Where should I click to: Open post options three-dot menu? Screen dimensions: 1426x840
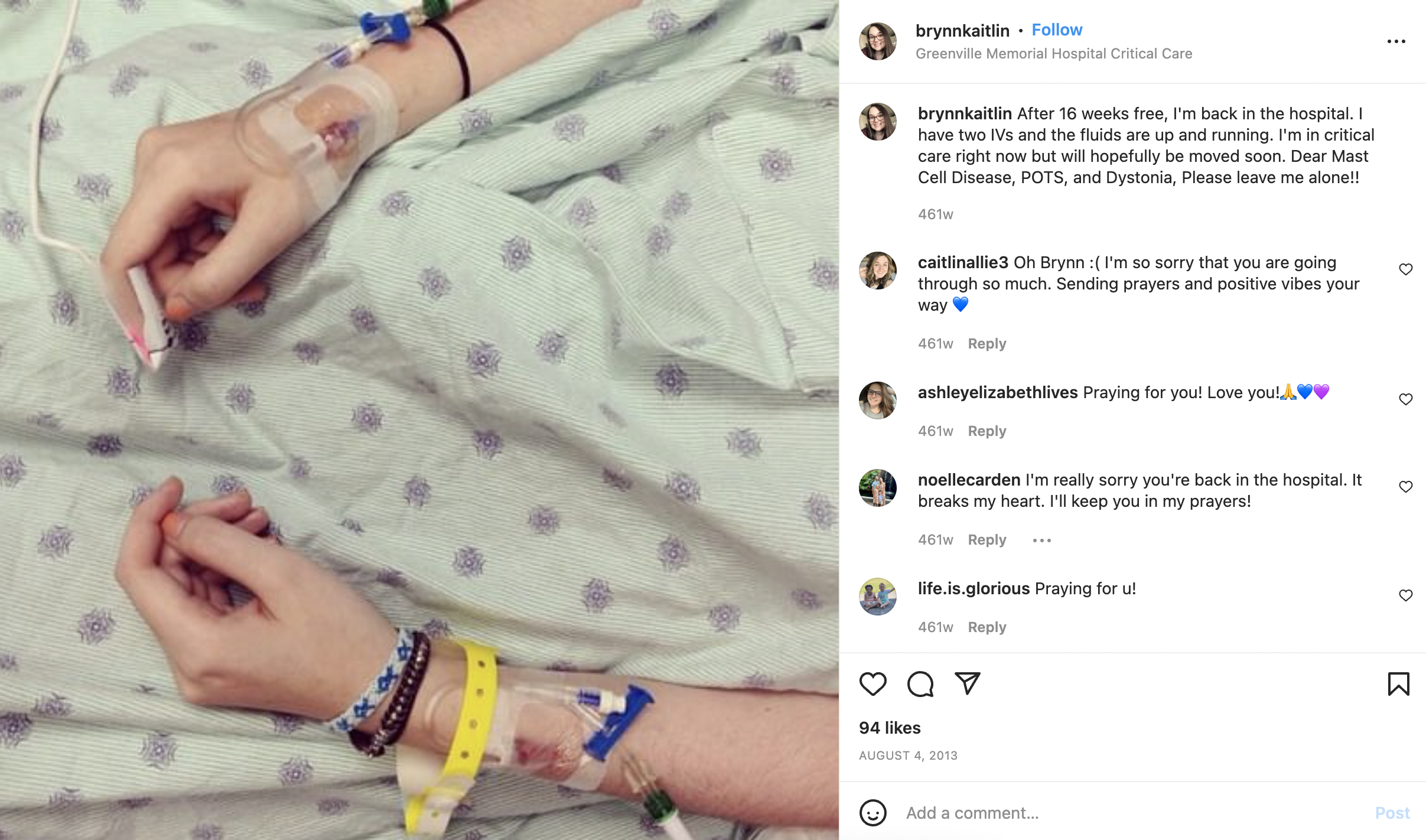point(1396,41)
